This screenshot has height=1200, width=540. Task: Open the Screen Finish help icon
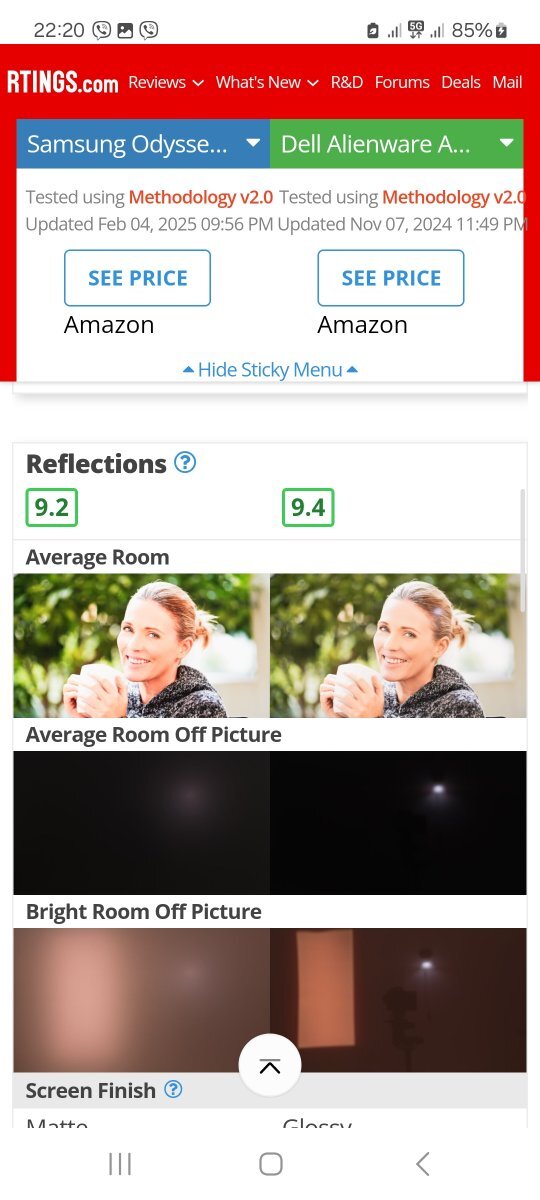click(x=173, y=1090)
